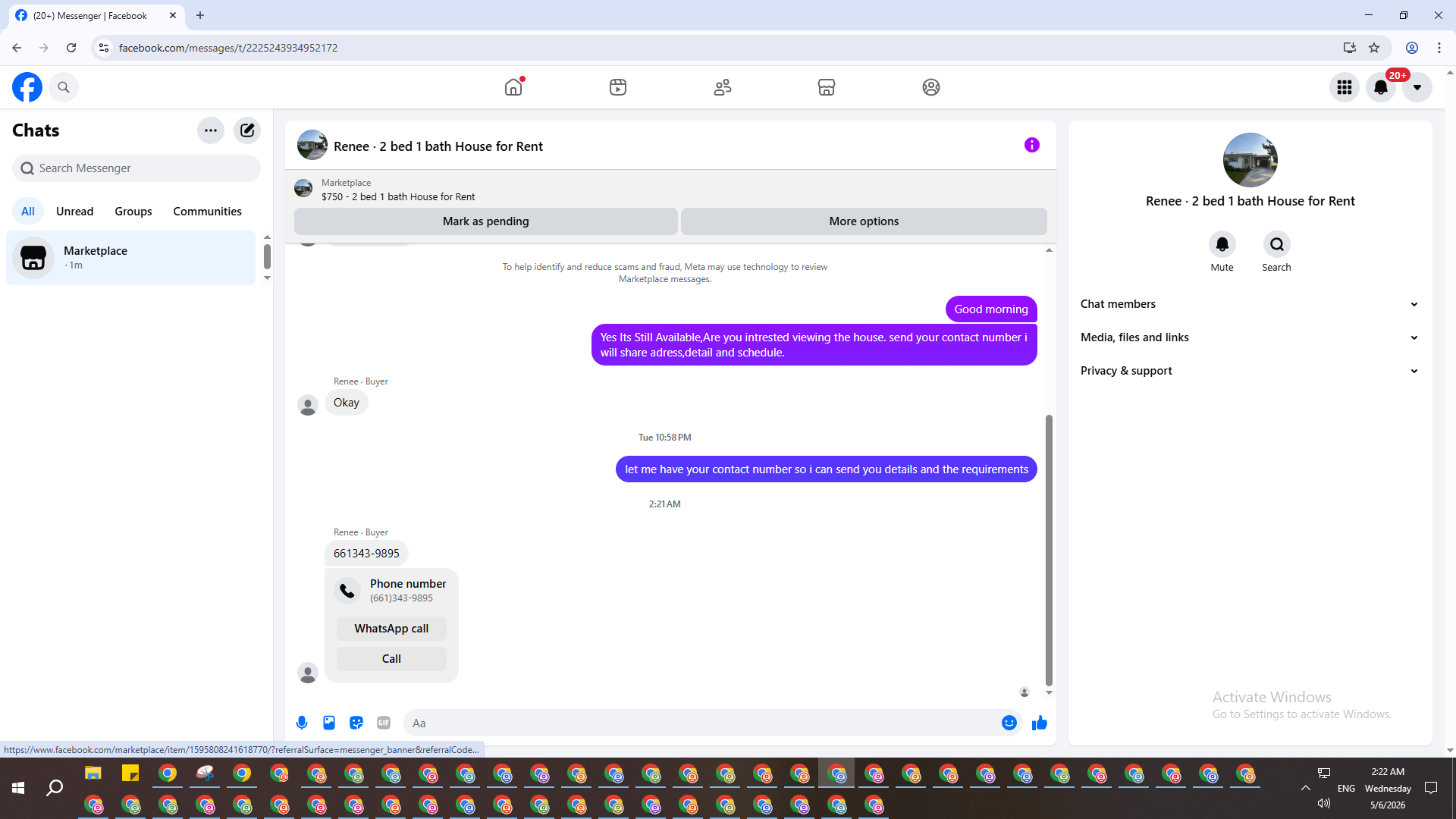
Task: Open conversation information purple icon
Action: coord(1032,145)
